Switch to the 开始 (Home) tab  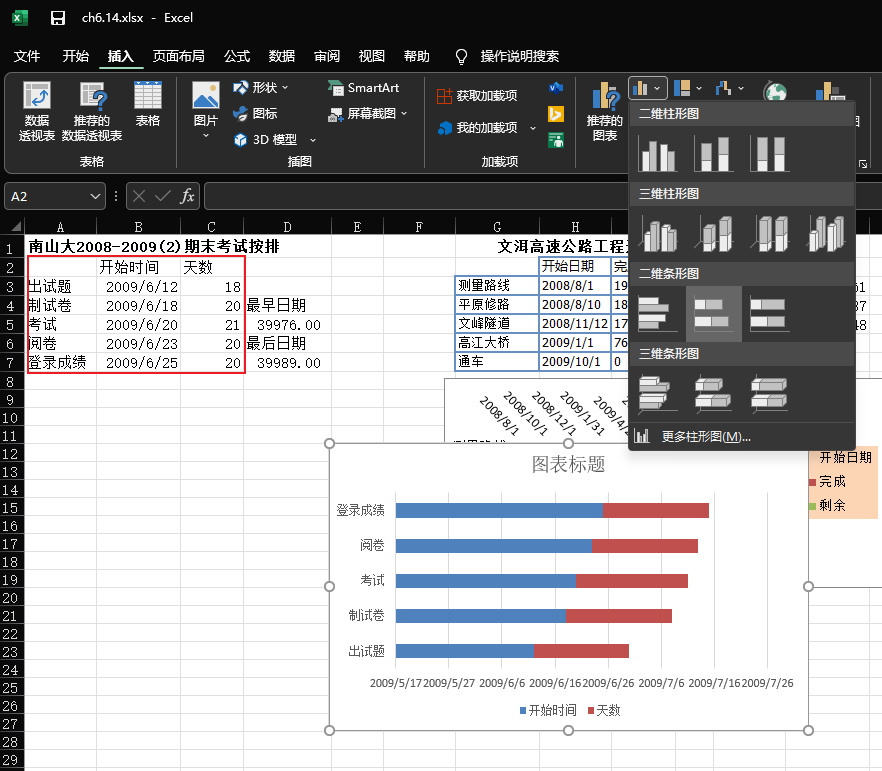(76, 56)
